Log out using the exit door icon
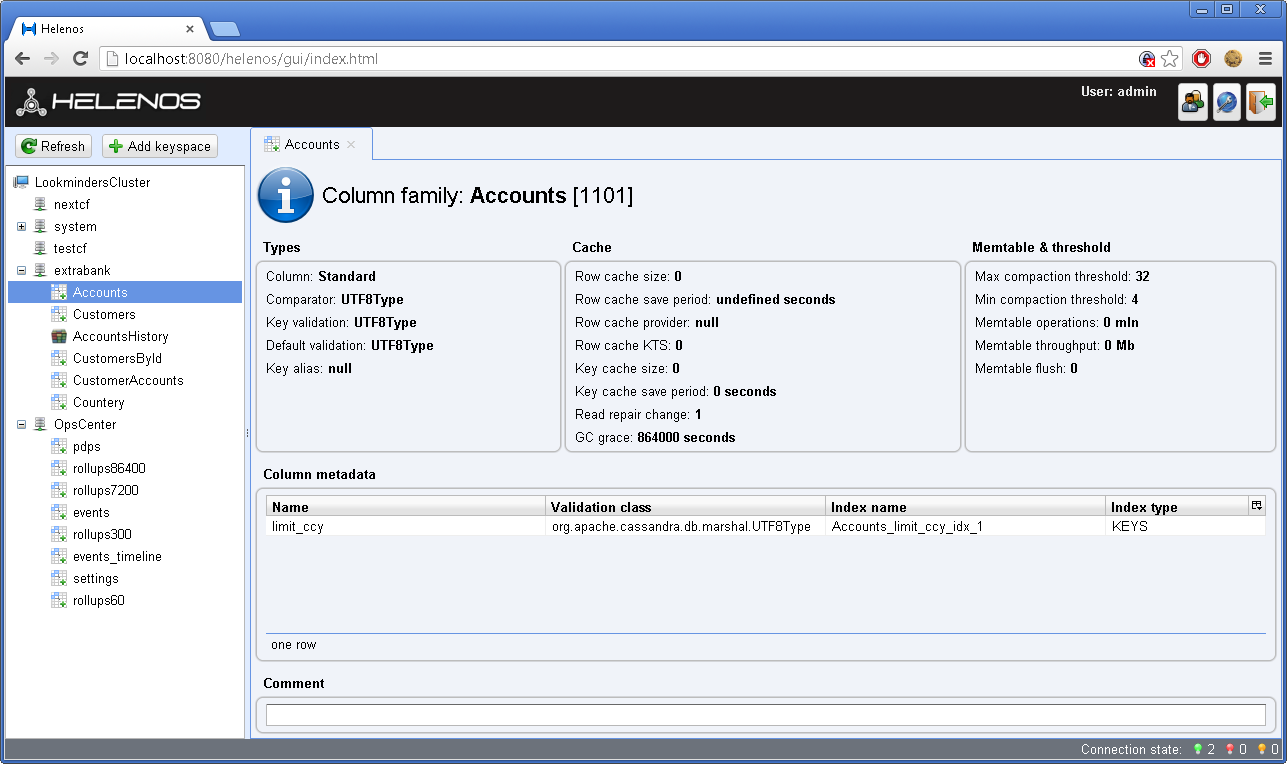The height and width of the screenshot is (764, 1287). coord(1261,101)
